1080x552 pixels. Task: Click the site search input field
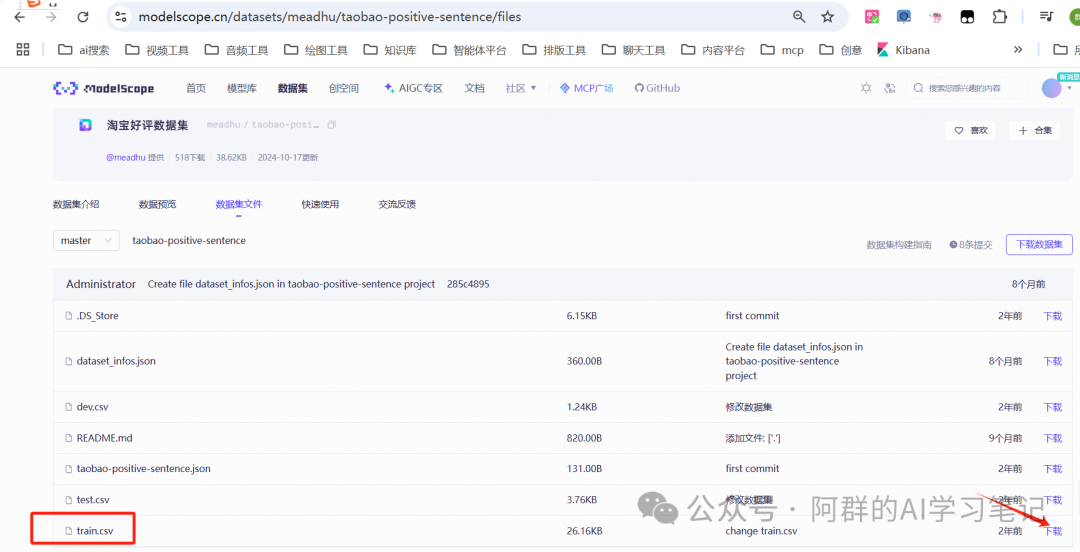[x=968, y=88]
